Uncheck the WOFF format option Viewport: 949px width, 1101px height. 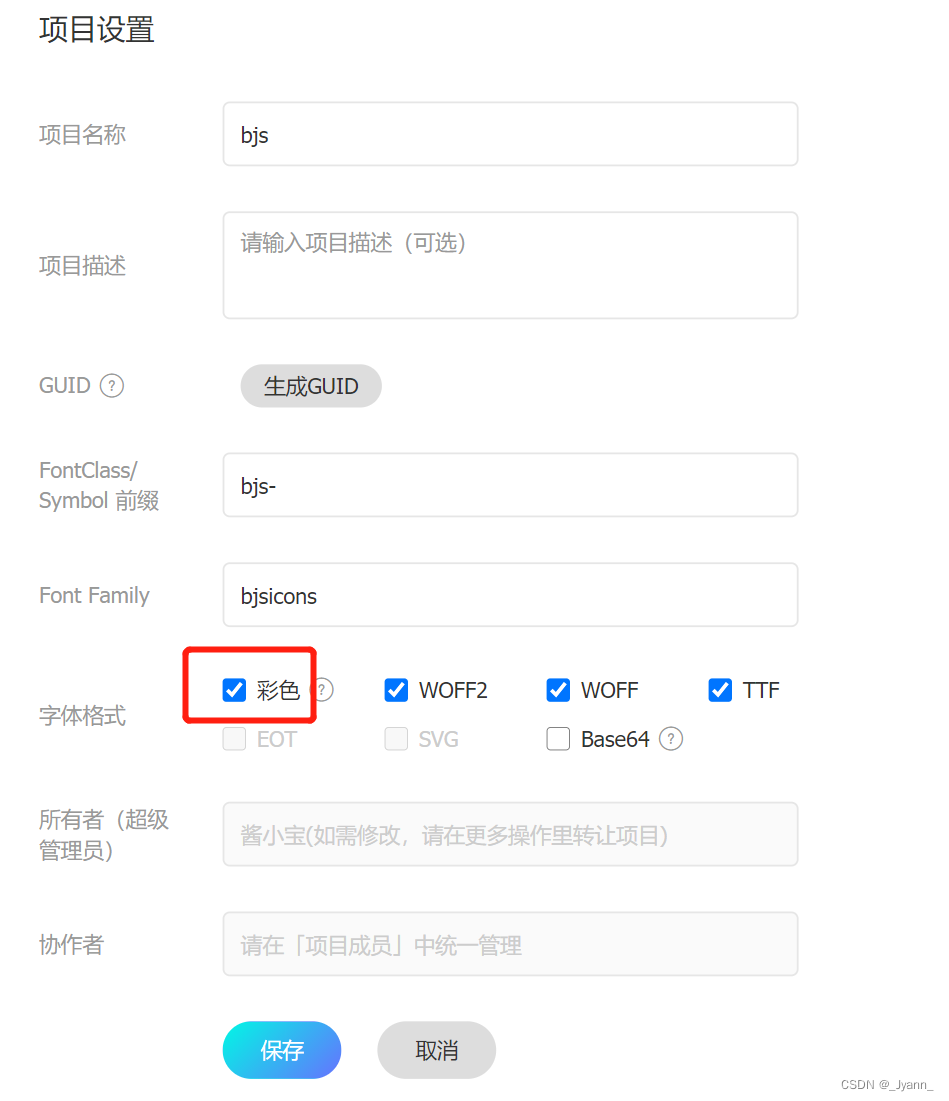point(558,689)
